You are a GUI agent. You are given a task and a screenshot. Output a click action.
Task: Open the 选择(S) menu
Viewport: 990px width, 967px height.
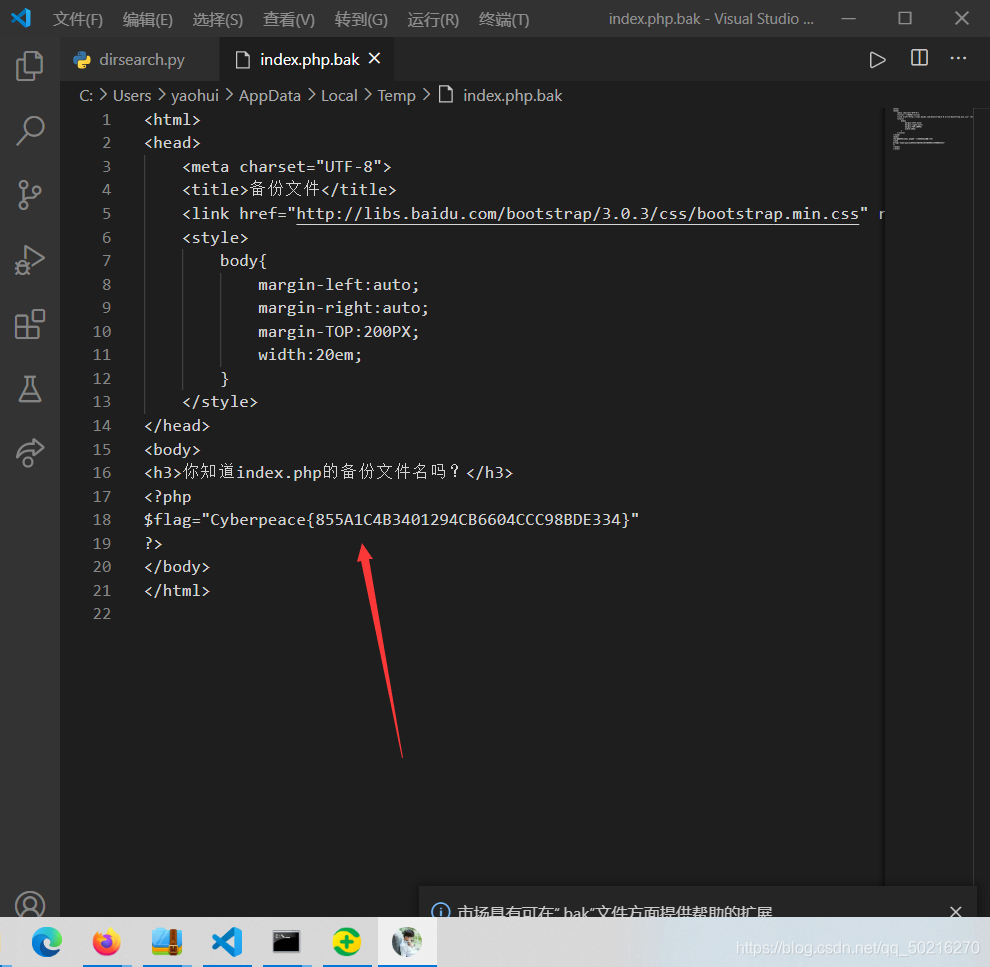coord(218,20)
